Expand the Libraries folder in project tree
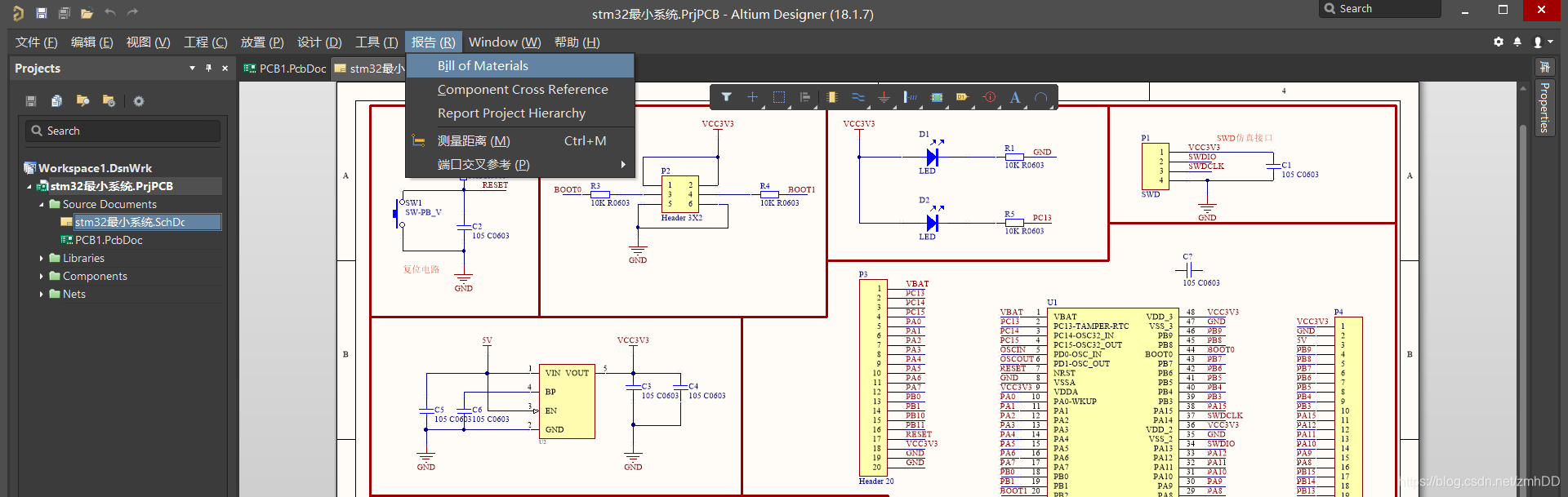Screen dimensions: 1568x497 (x=42, y=259)
